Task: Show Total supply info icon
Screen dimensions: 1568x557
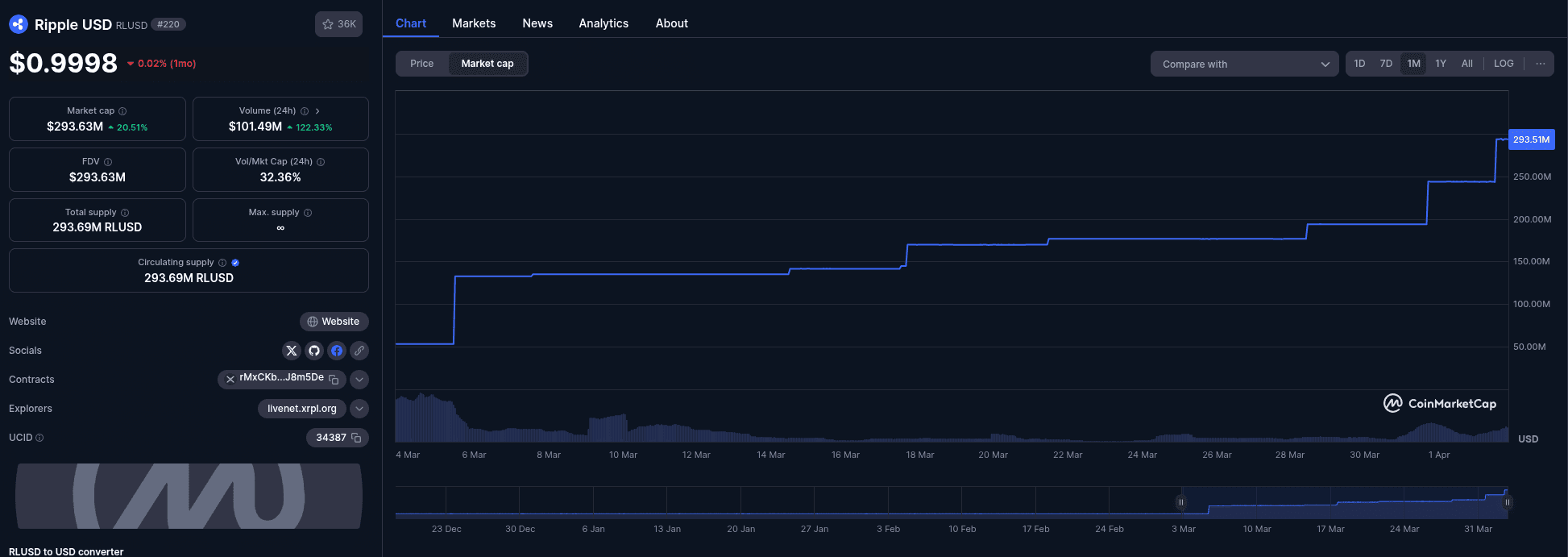Action: point(125,213)
